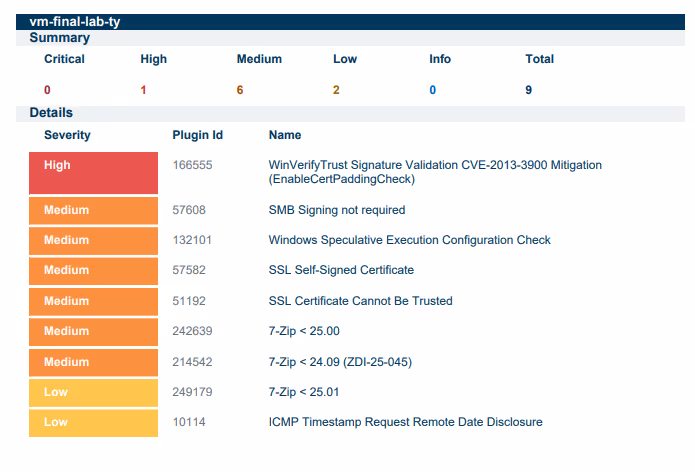Click the Critical column label
Screen dimensions: 695x472
[64, 59]
